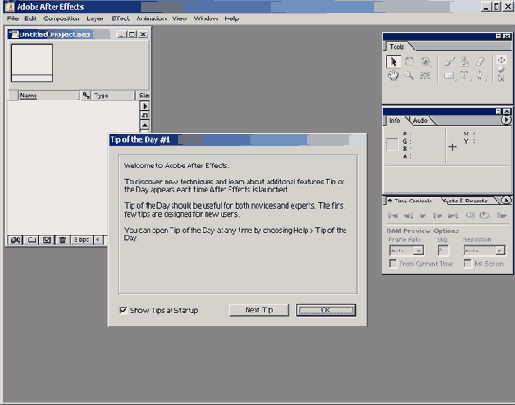The height and width of the screenshot is (405, 515).
Task: Switch to the Audio tab
Action: 420,121
